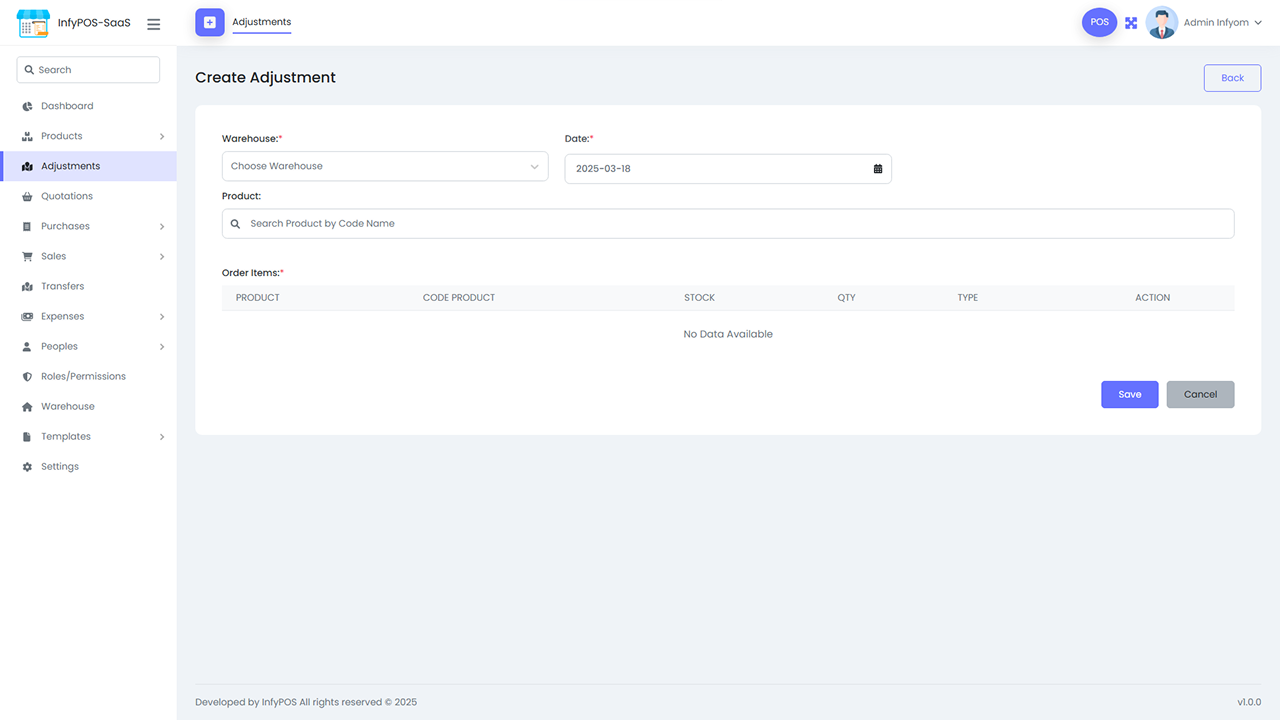The width and height of the screenshot is (1280, 720).
Task: Toggle the sidebar with the hamburger icon
Action: (153, 23)
